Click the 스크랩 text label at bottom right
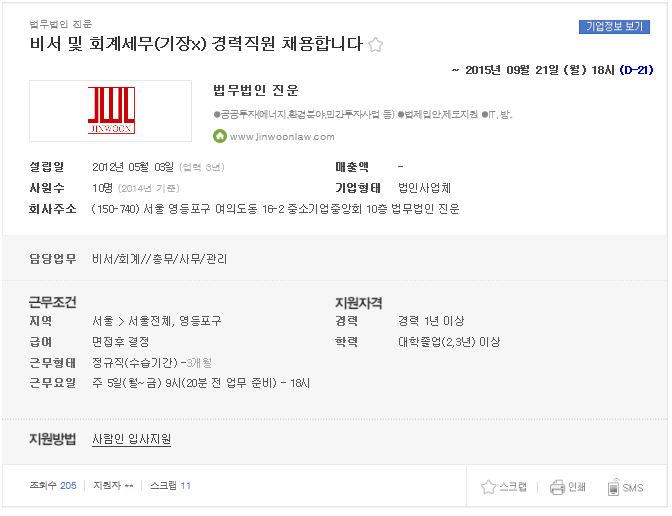 coord(513,487)
